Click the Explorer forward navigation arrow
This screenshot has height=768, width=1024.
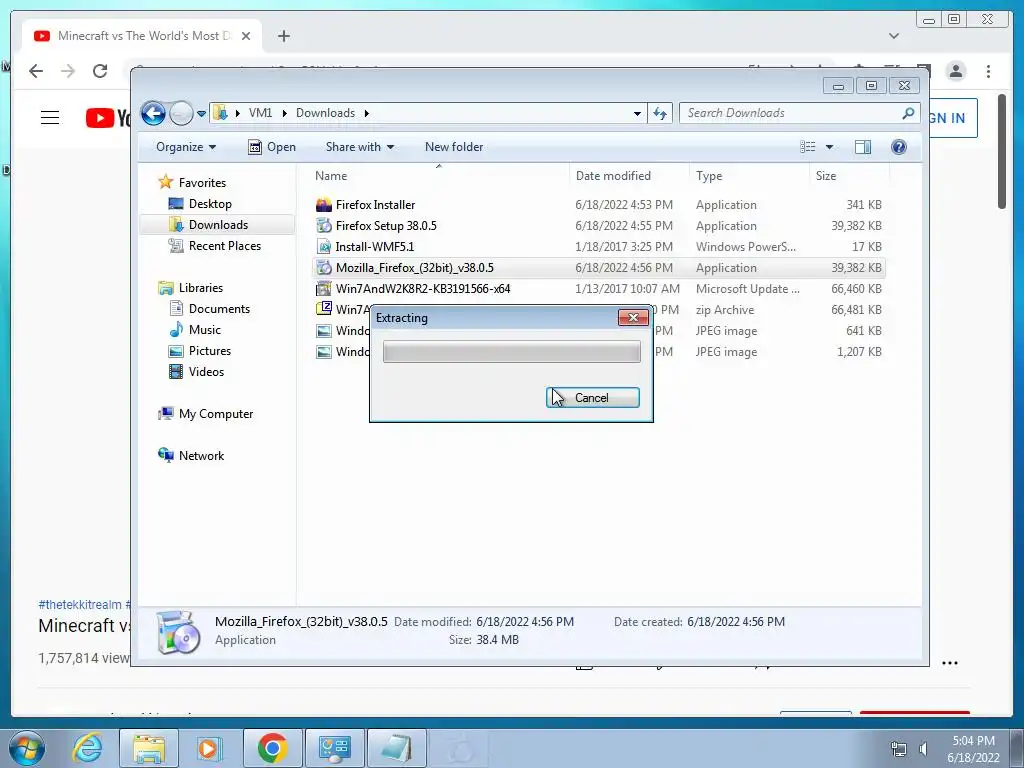click(x=181, y=114)
